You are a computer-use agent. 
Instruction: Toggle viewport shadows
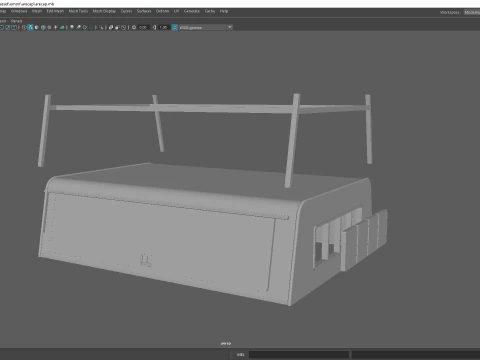point(62,27)
